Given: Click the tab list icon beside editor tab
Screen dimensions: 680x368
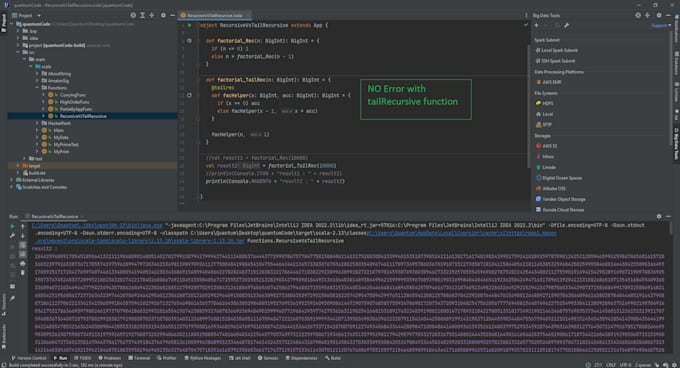Looking at the screenshot, I should pos(526,15).
